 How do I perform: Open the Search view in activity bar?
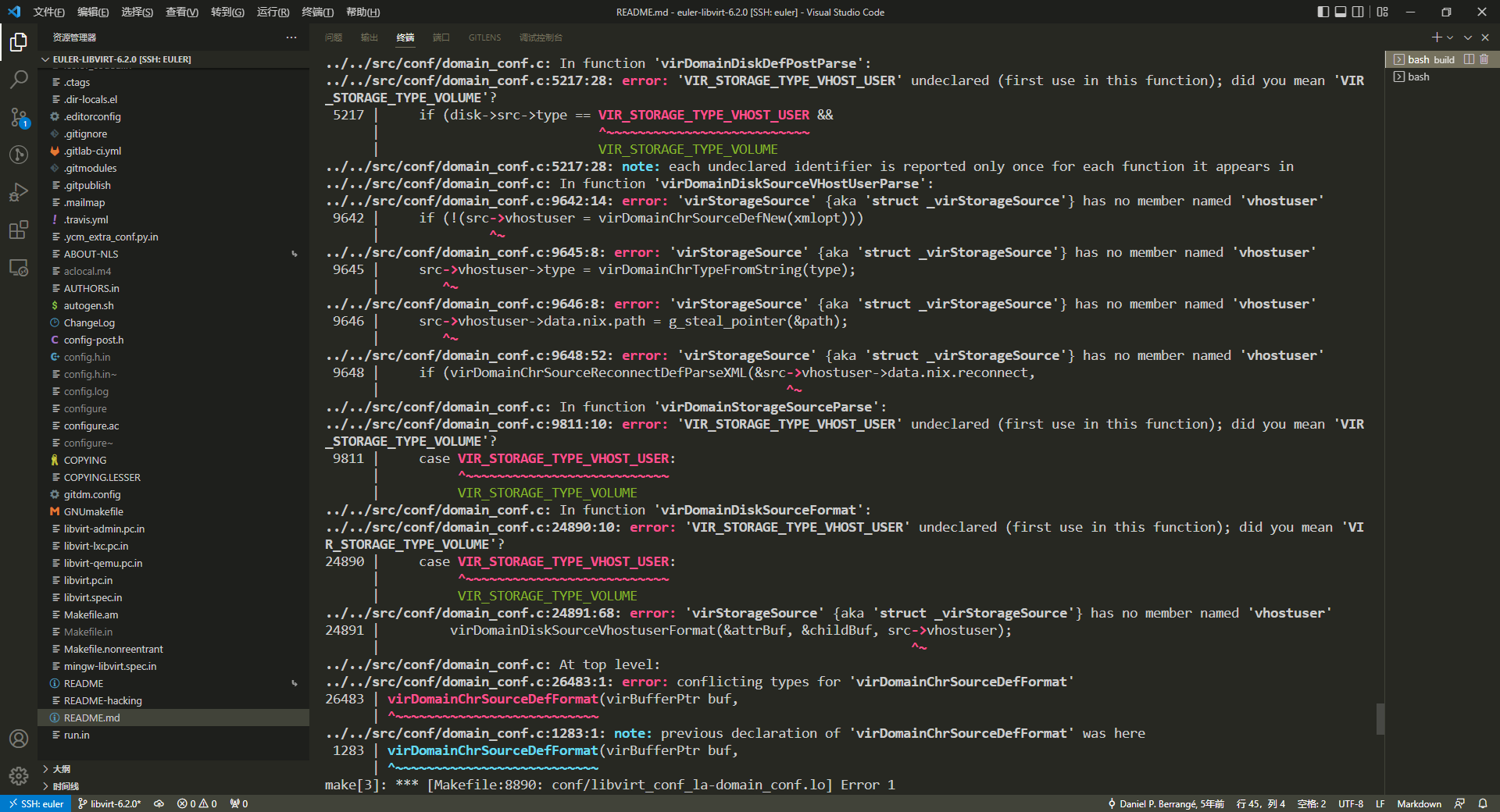pos(19,79)
